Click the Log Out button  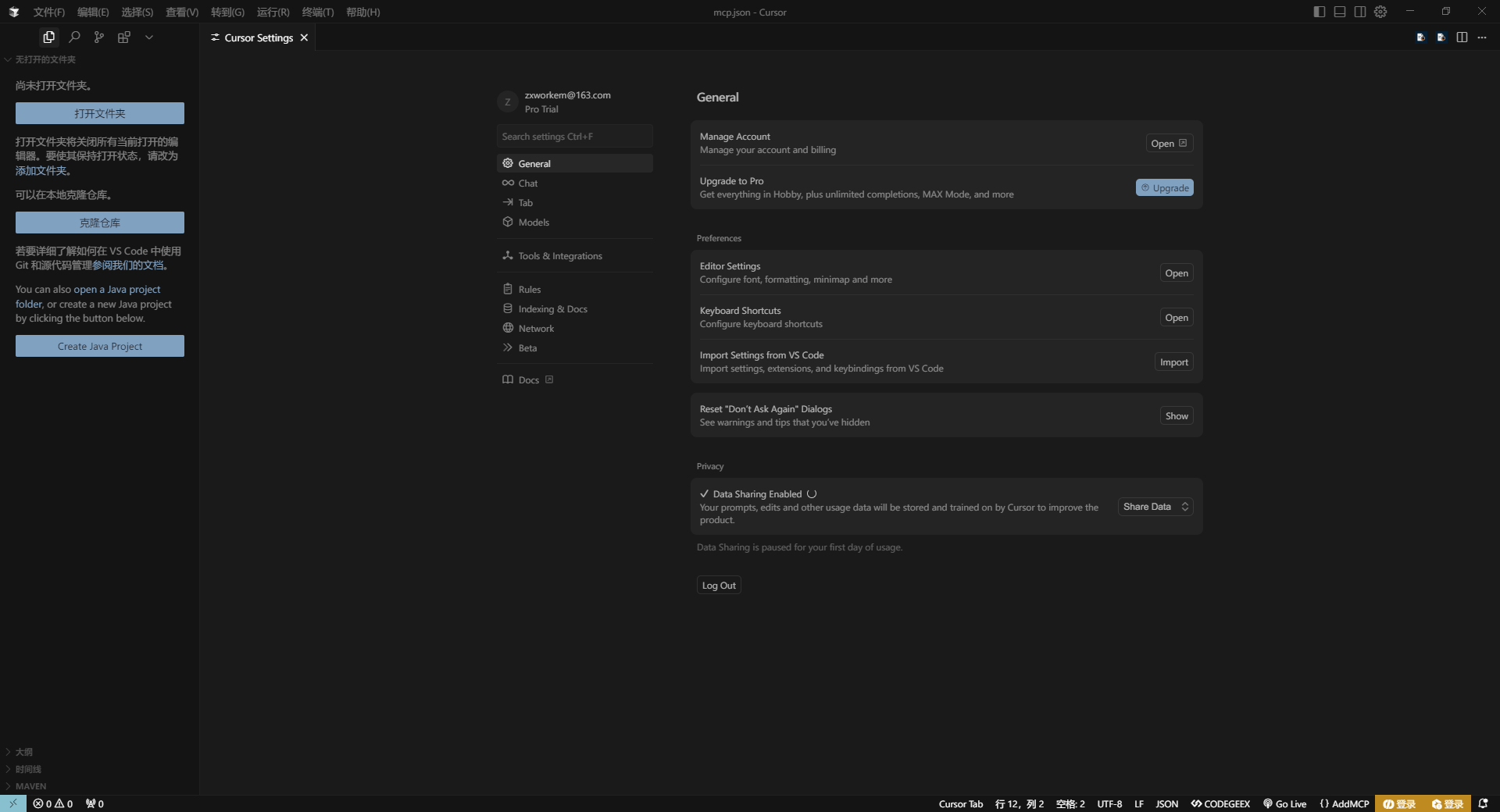tap(719, 585)
